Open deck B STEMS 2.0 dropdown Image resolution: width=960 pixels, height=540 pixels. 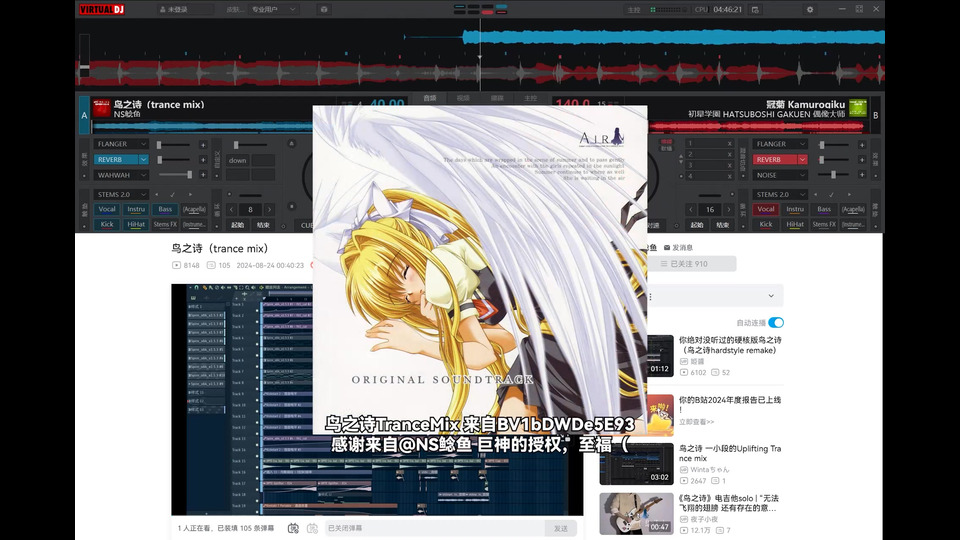point(780,195)
